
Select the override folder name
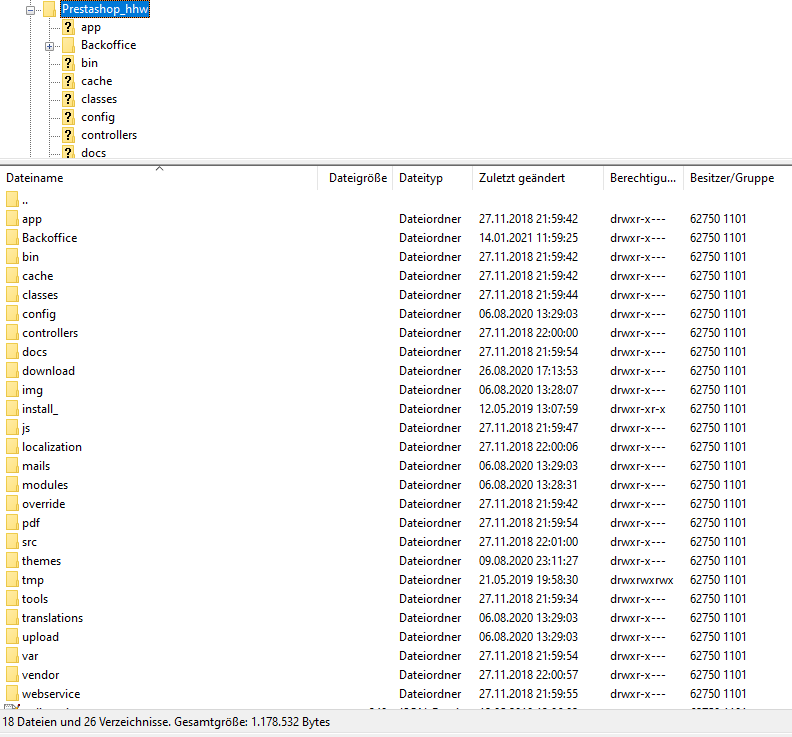click(43, 504)
